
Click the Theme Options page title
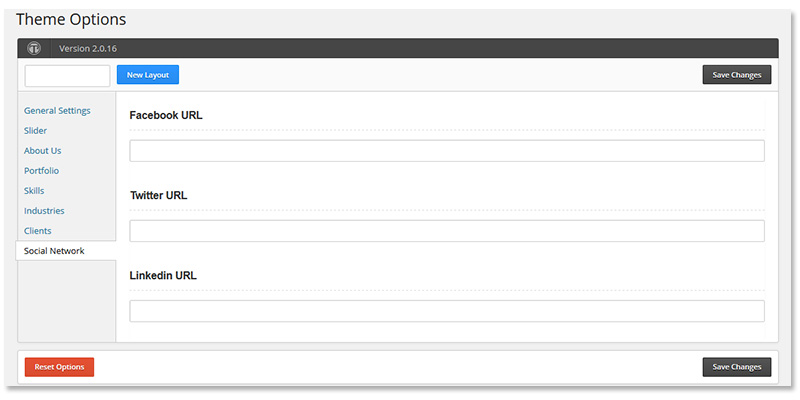coord(71,19)
